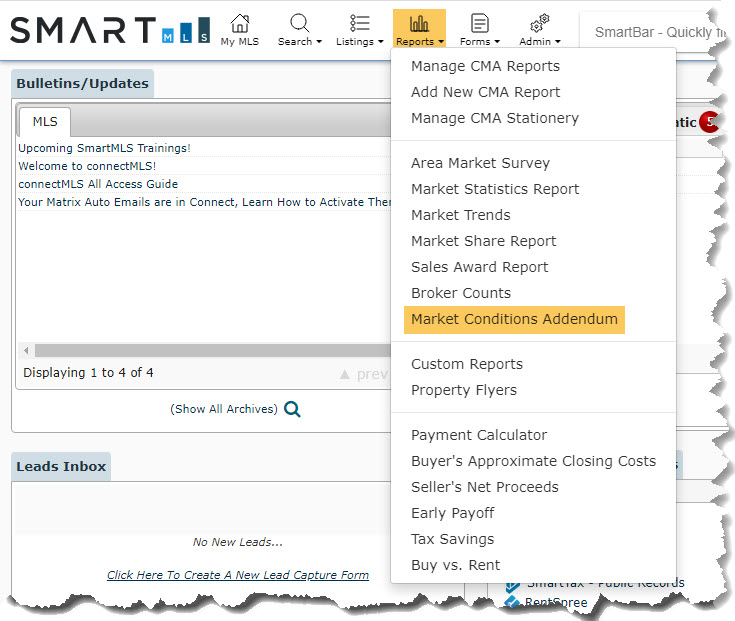Choose Early Payoff calculator
This screenshot has height=621, width=735.
coord(452,513)
